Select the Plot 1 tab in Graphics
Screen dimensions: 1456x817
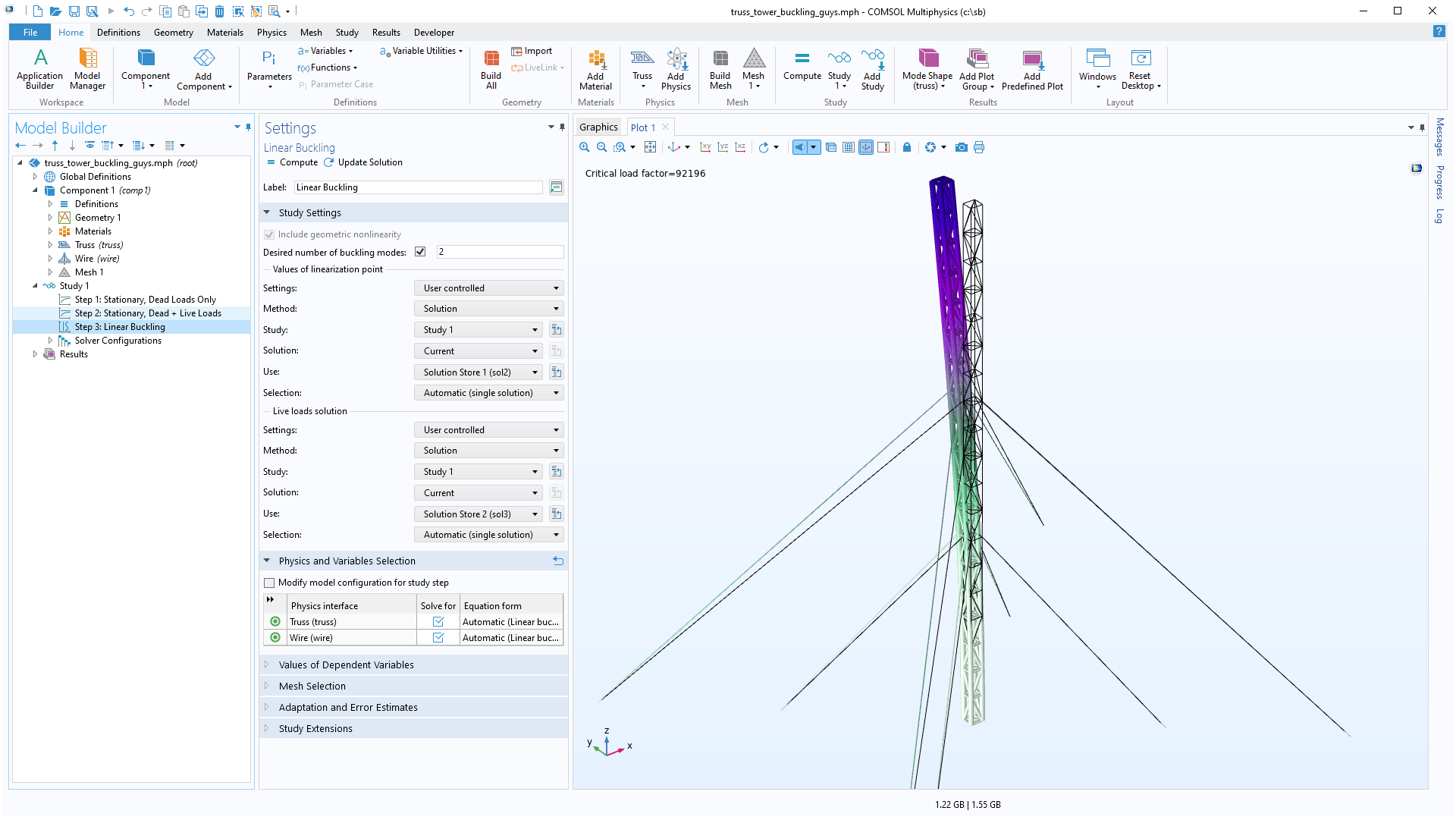tap(644, 127)
